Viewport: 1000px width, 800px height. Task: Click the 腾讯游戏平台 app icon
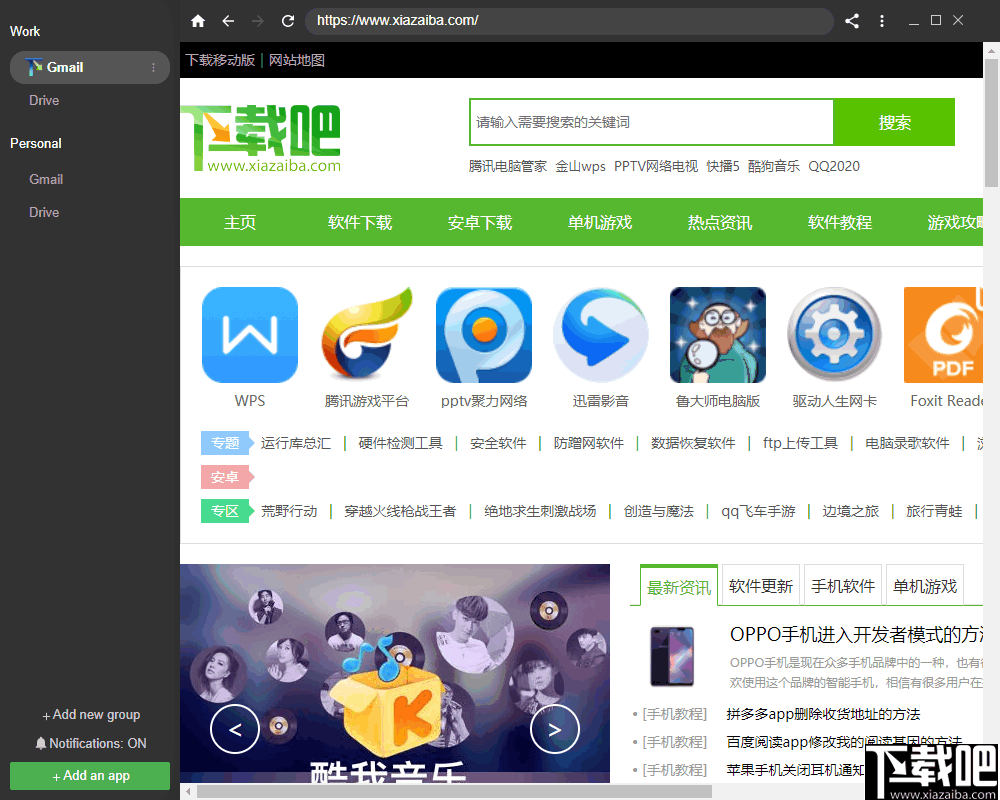pyautogui.click(x=367, y=335)
